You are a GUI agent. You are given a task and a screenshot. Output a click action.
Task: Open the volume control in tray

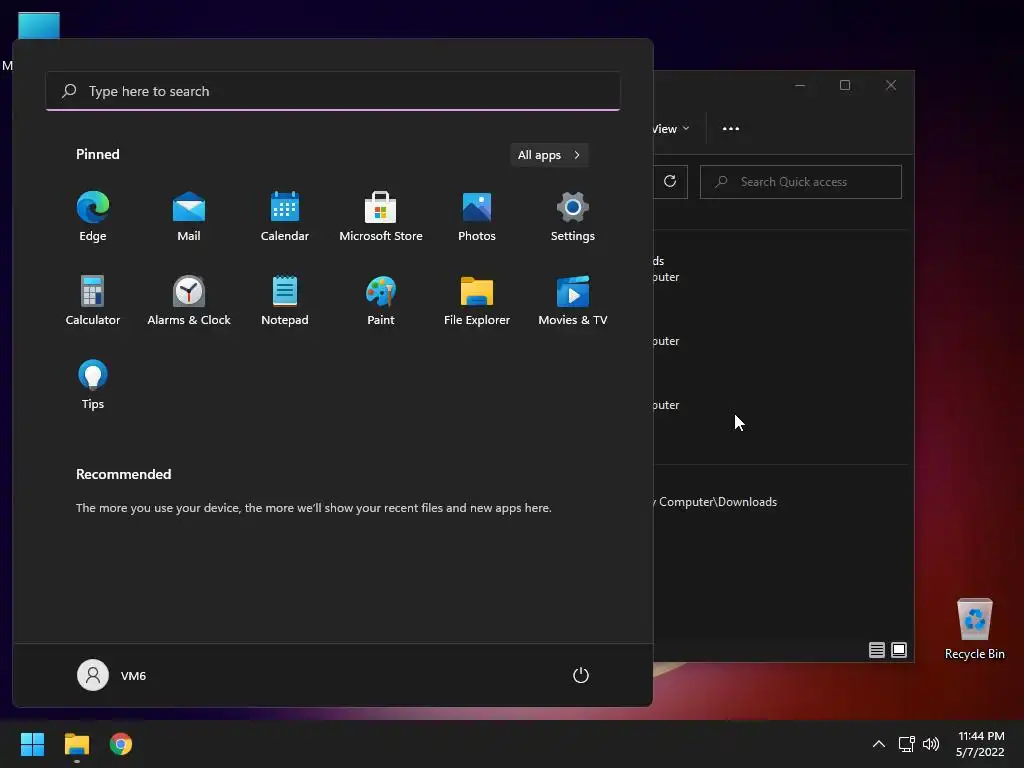click(x=931, y=744)
